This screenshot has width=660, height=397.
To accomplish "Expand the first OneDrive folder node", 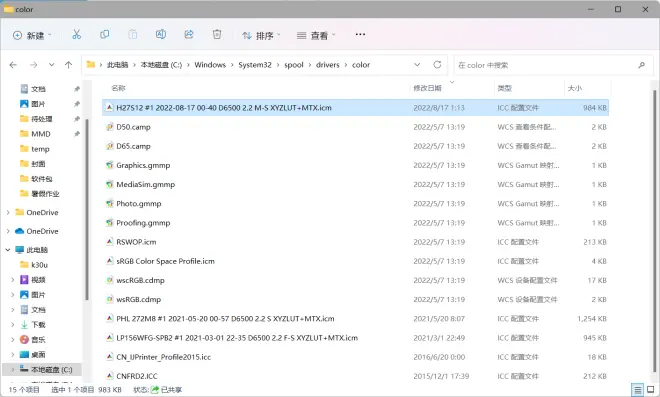I will tap(8, 212).
